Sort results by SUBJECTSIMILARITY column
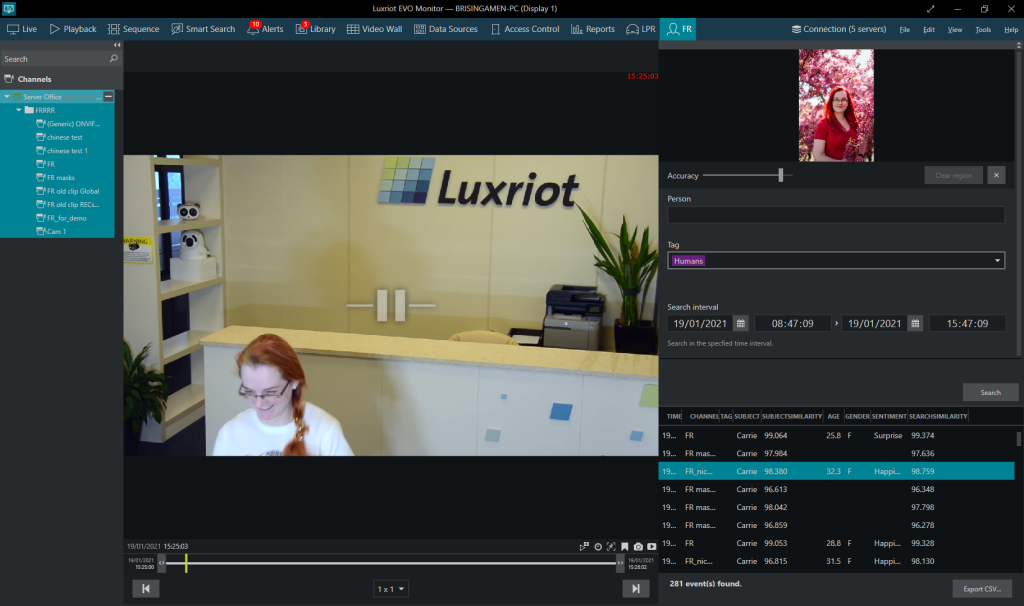1024x606 pixels. [x=792, y=416]
